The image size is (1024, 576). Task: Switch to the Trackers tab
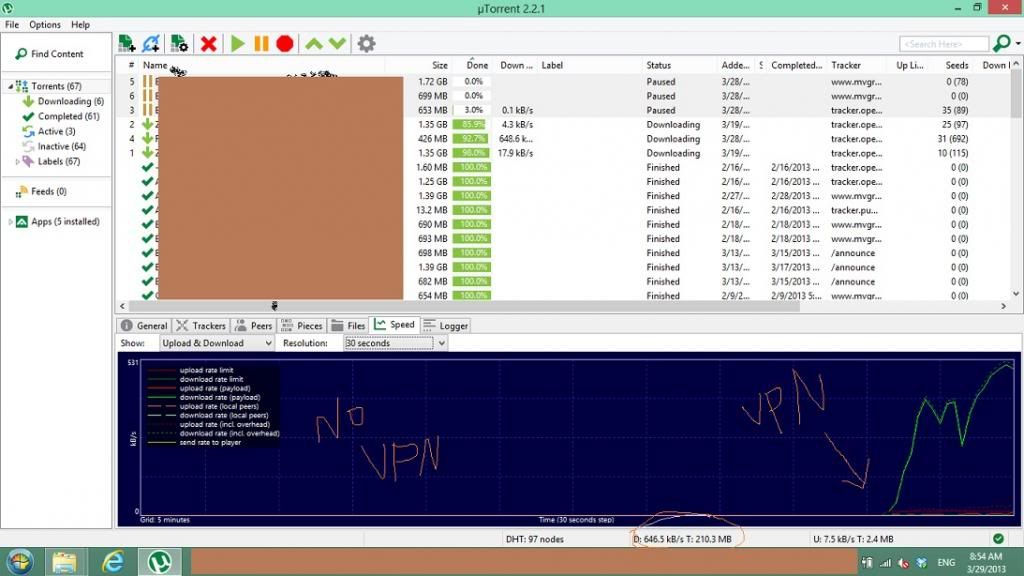200,325
